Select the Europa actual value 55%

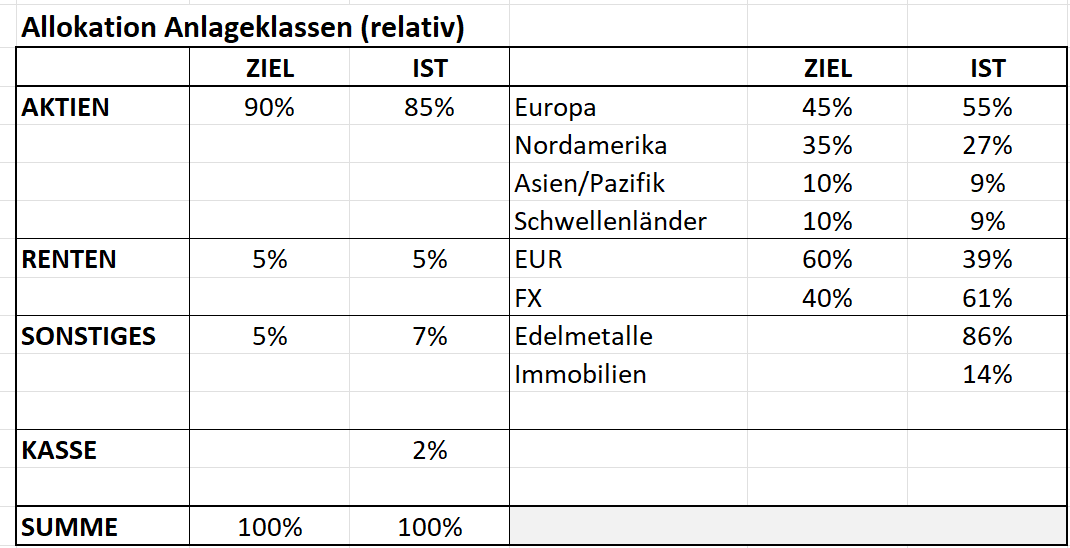click(987, 108)
